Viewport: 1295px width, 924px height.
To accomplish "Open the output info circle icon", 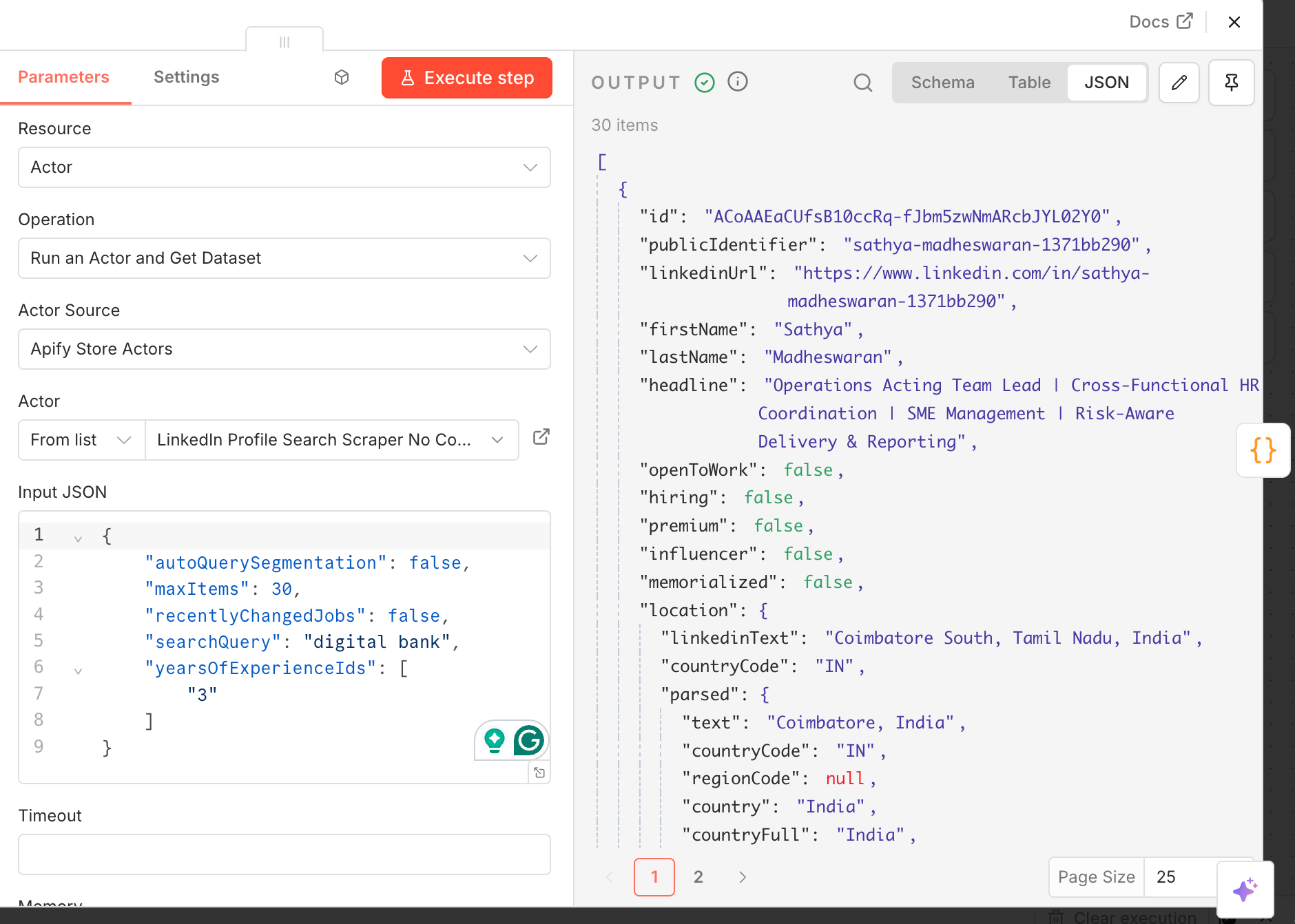I will click(x=738, y=82).
